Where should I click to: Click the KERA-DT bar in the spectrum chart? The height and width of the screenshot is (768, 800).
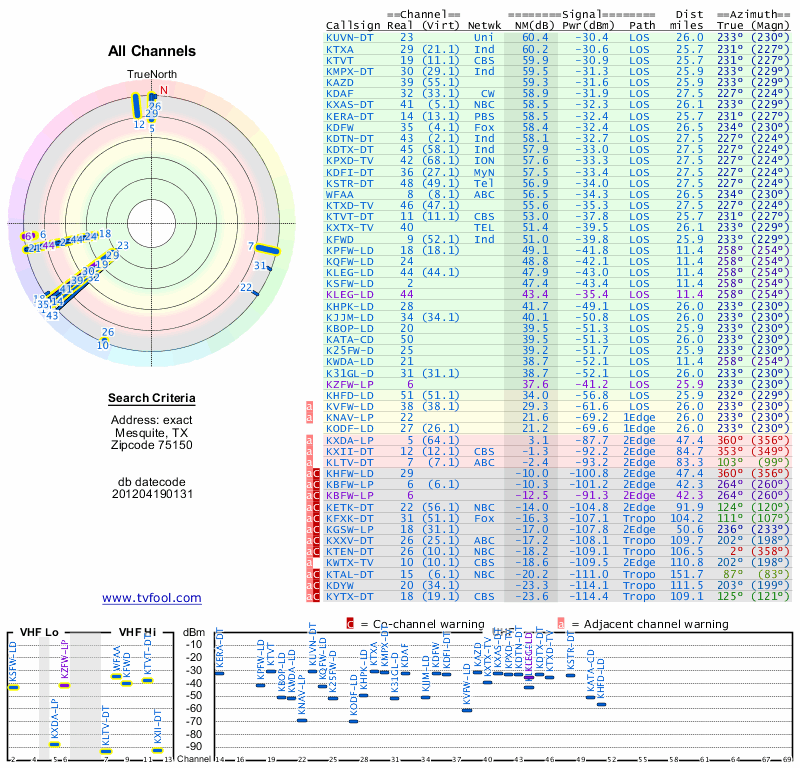click(x=220, y=674)
